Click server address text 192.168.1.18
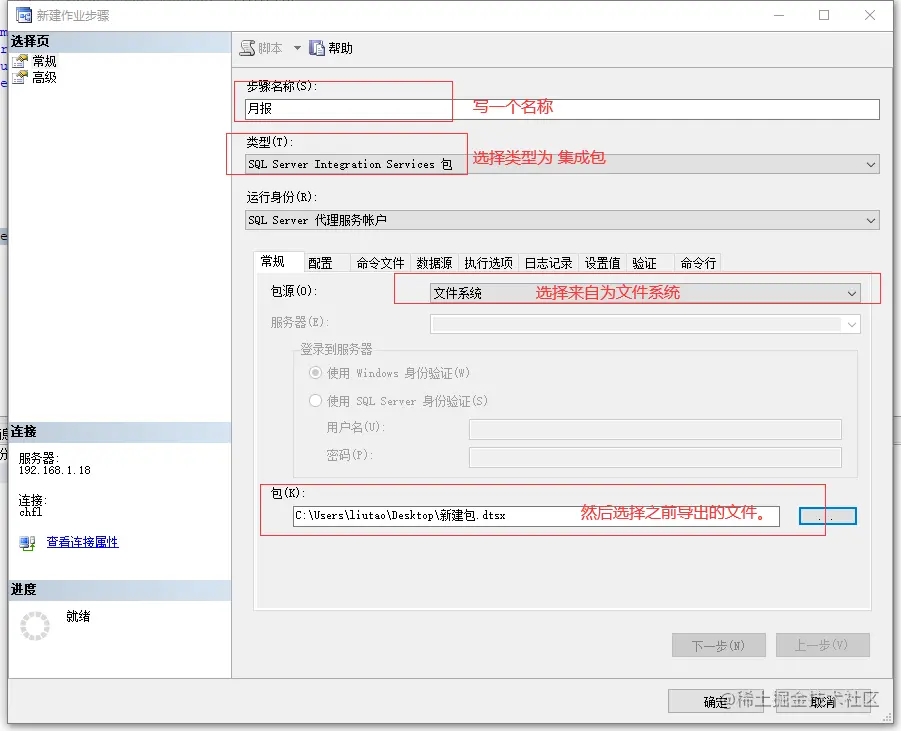 click(55, 471)
